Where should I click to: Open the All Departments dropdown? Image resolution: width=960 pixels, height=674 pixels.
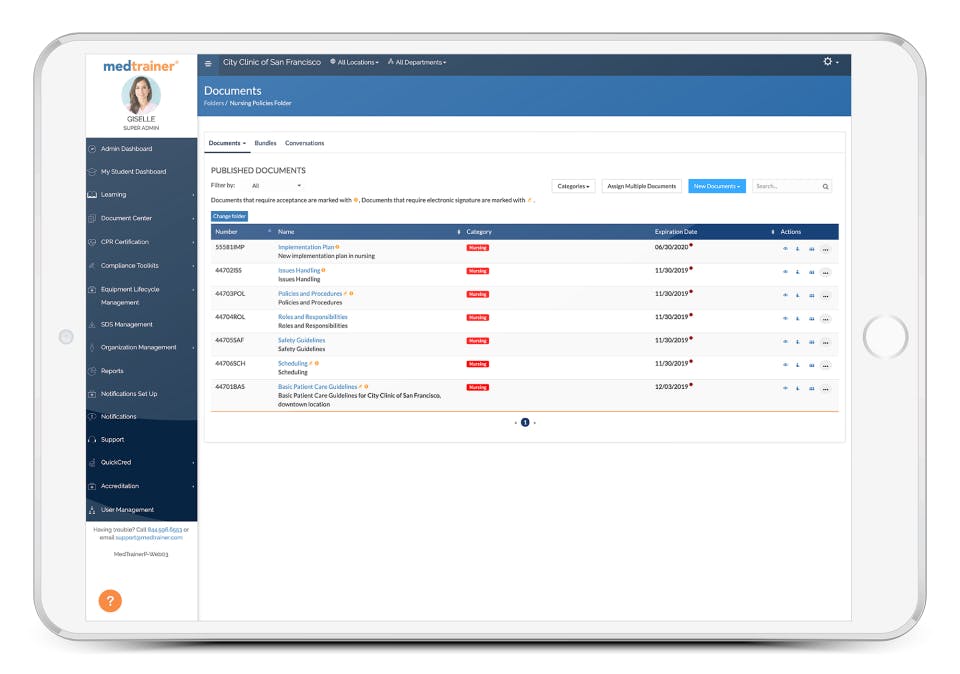point(418,61)
